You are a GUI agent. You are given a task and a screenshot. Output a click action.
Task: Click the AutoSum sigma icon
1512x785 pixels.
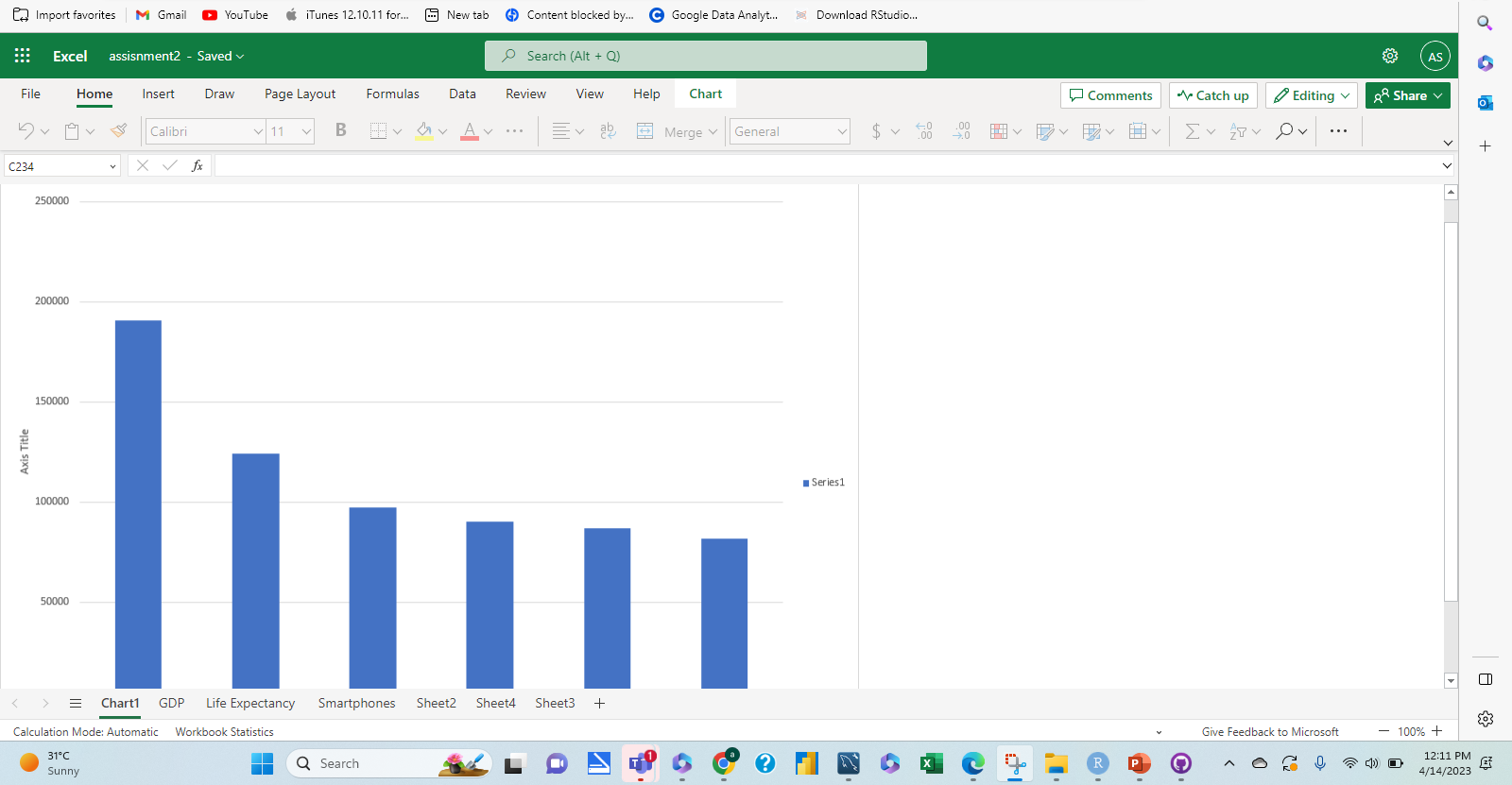tap(1193, 131)
